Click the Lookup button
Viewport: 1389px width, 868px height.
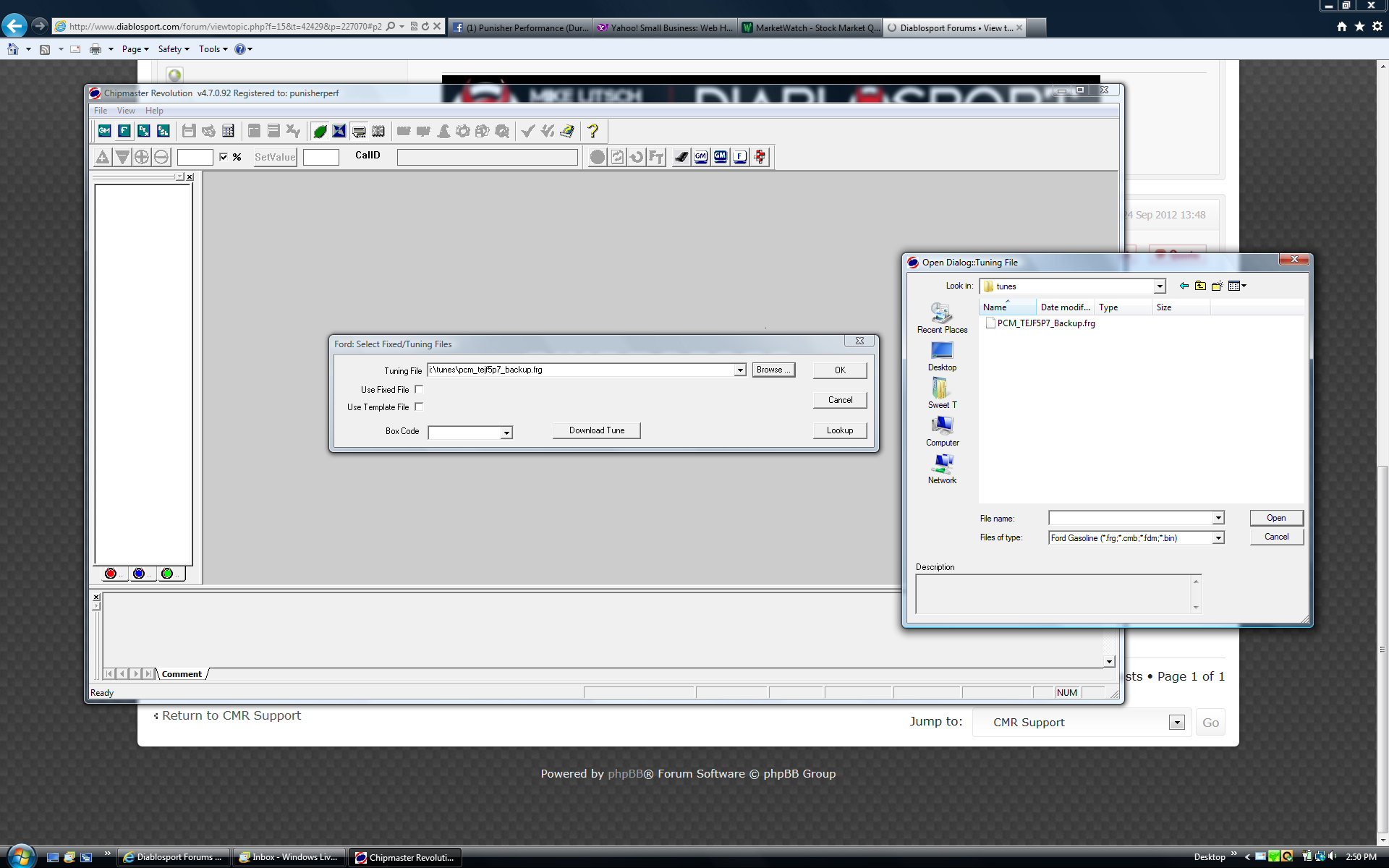pyautogui.click(x=840, y=430)
